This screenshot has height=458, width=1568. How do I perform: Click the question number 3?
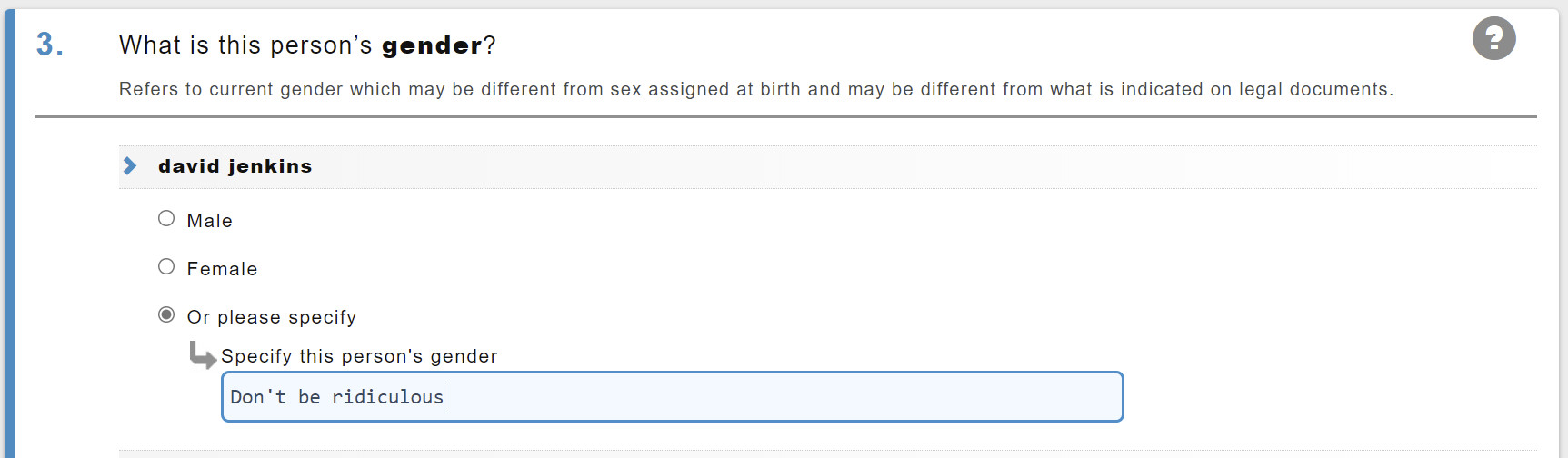pyautogui.click(x=50, y=45)
